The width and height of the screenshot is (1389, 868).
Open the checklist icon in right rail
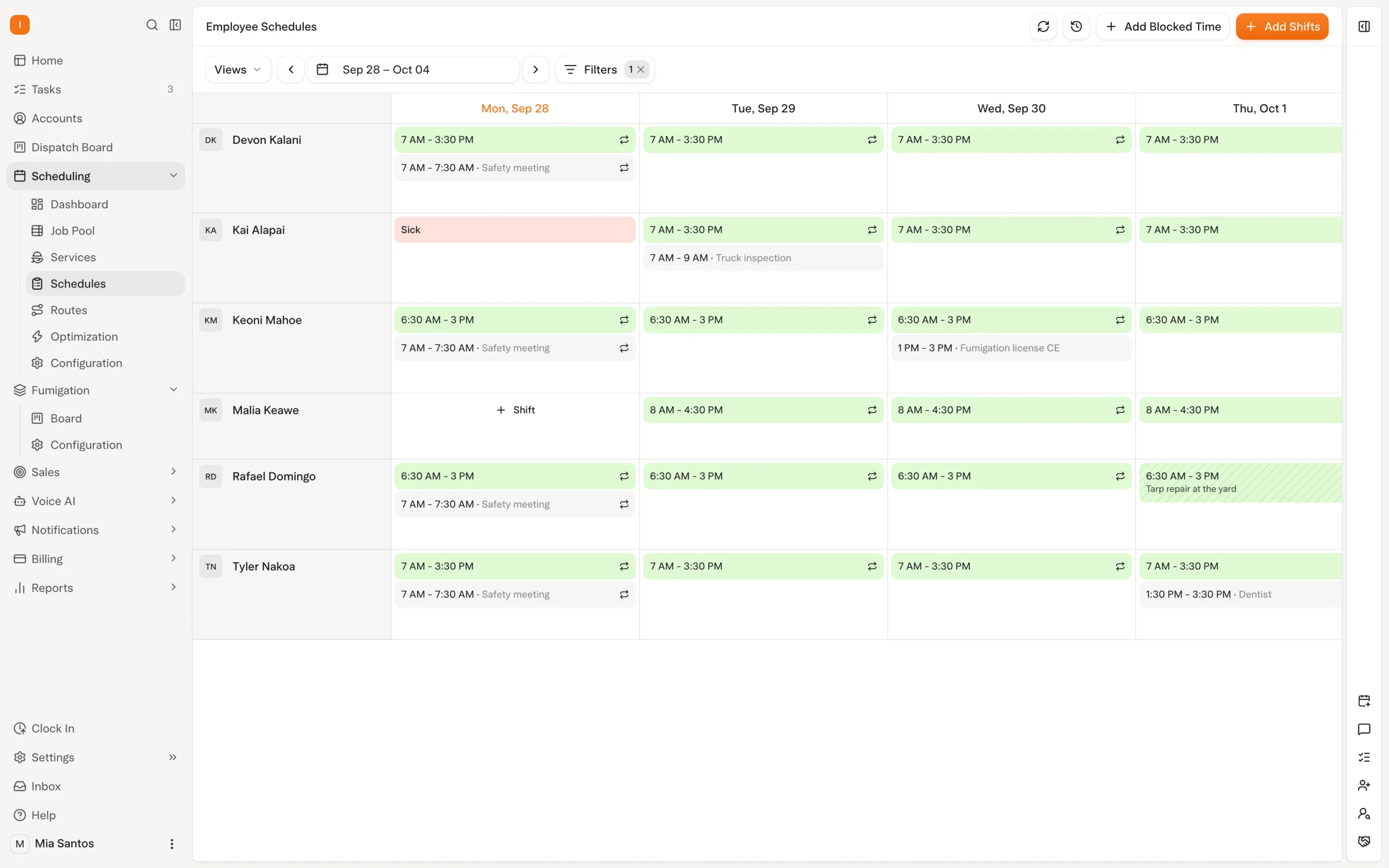click(1363, 757)
